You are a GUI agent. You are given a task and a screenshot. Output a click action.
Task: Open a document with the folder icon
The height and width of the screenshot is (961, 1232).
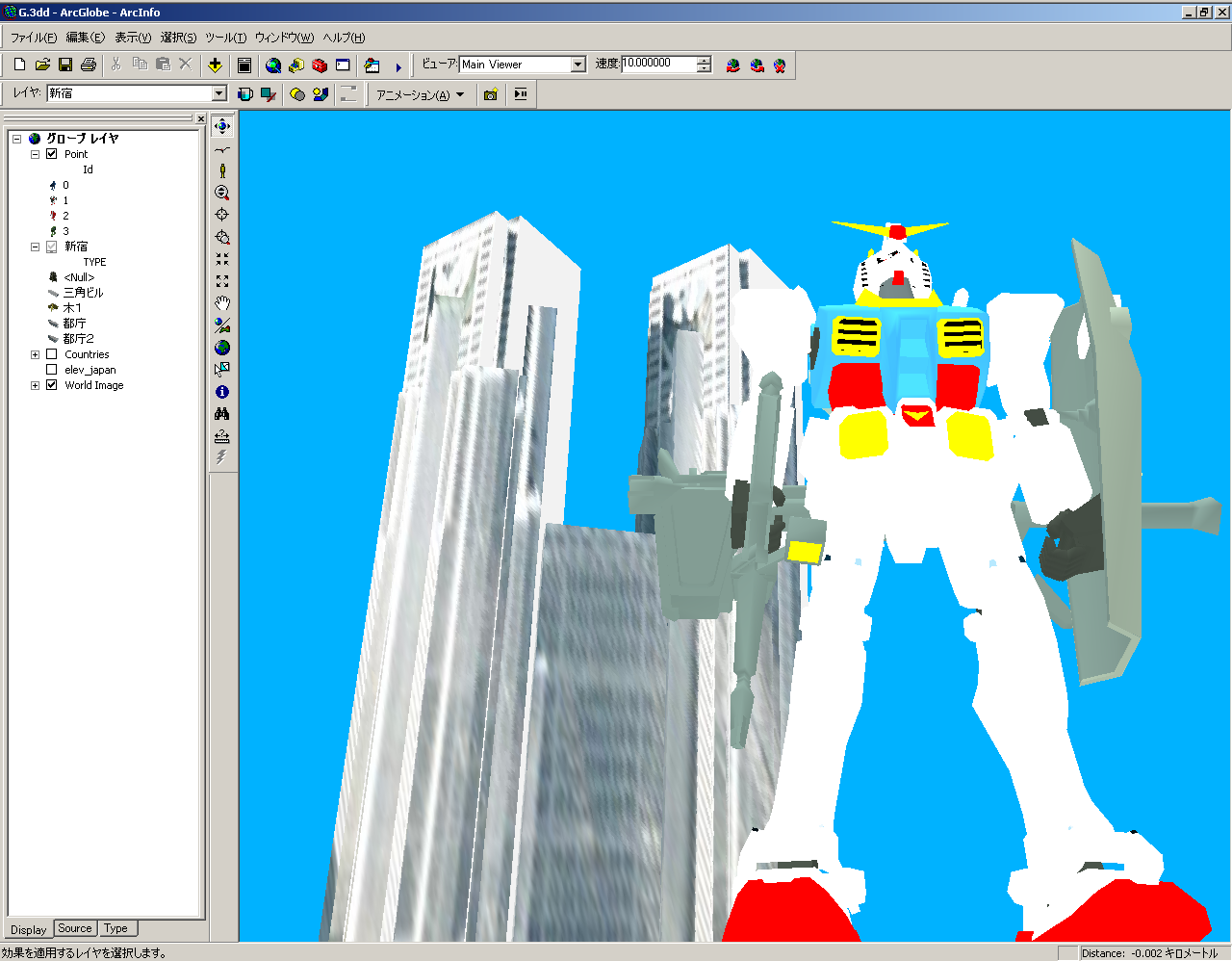tap(42, 65)
